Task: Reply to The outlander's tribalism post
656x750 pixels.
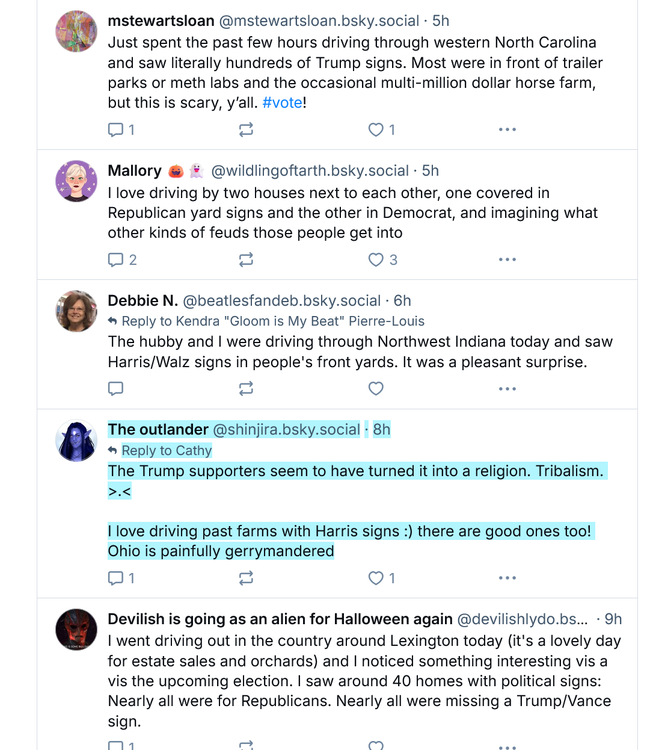Action: click(x=116, y=577)
